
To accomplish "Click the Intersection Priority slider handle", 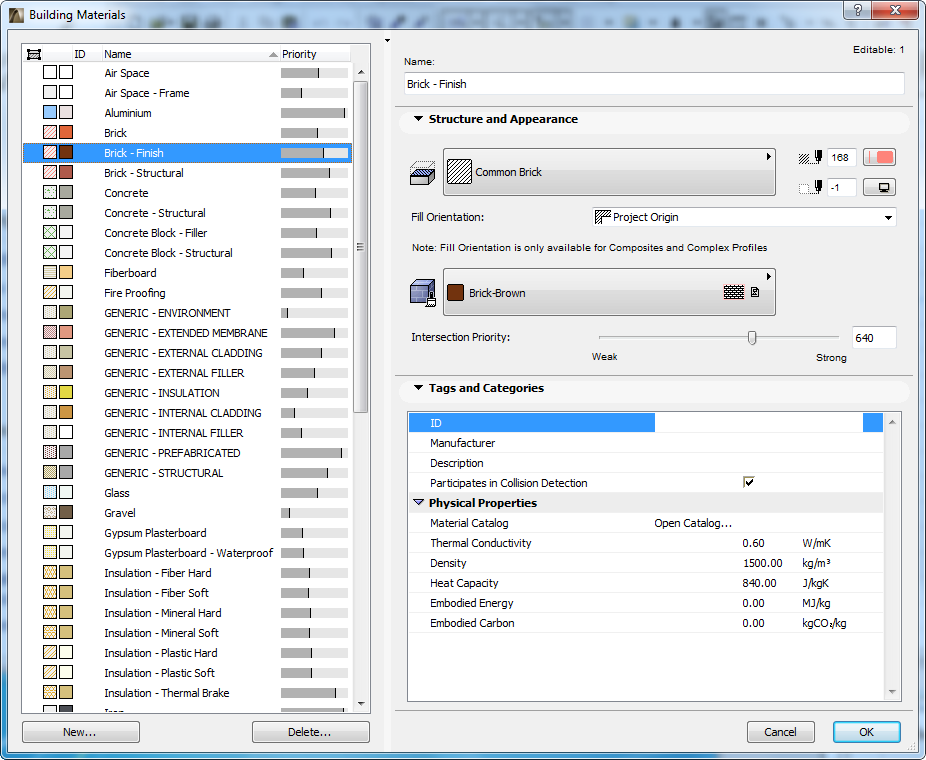I will (752, 337).
